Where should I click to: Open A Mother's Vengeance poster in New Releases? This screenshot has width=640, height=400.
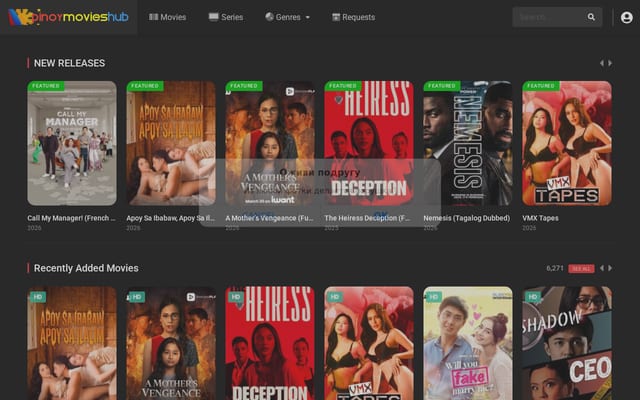coord(270,143)
